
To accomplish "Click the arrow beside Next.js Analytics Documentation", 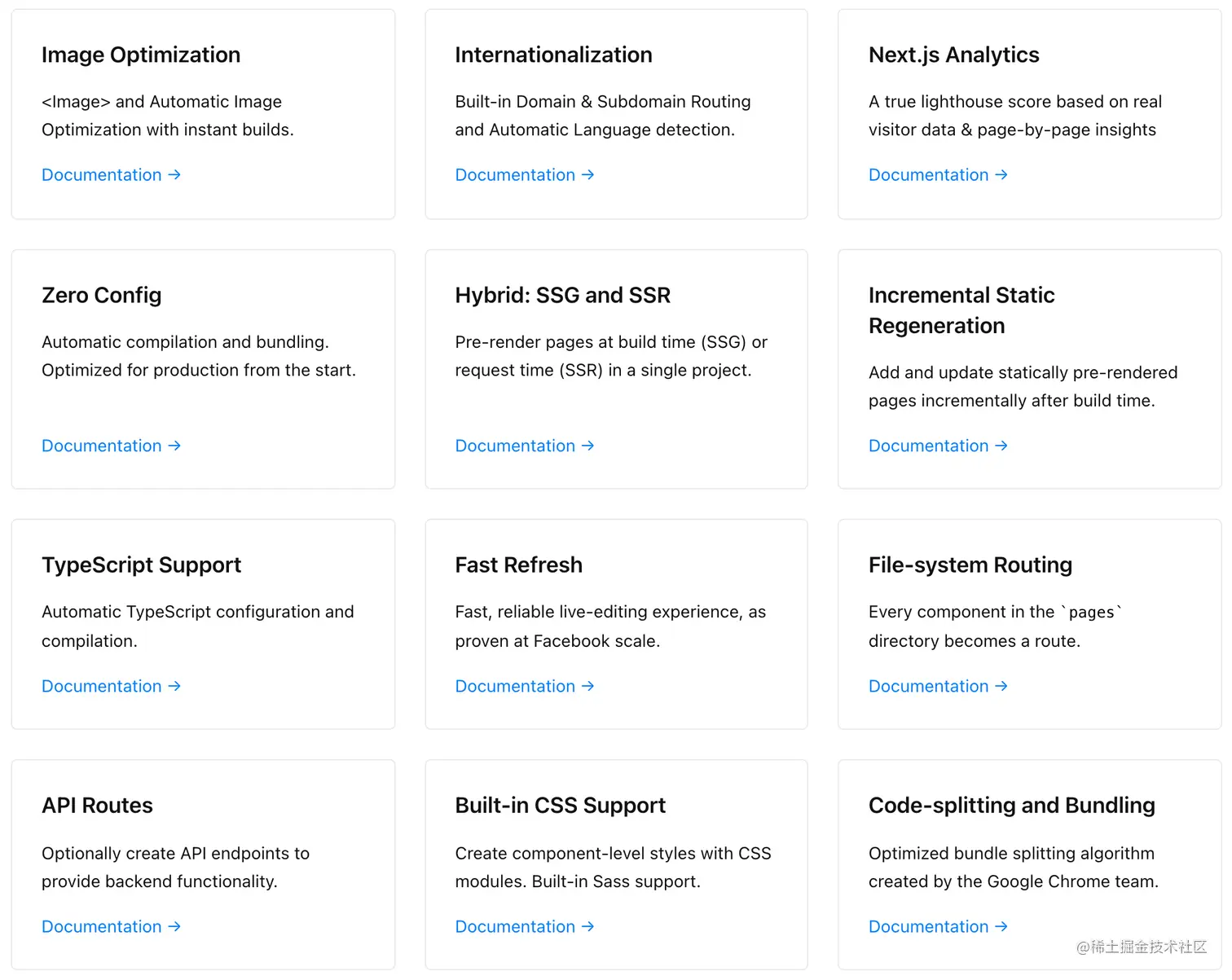I will point(1001,175).
